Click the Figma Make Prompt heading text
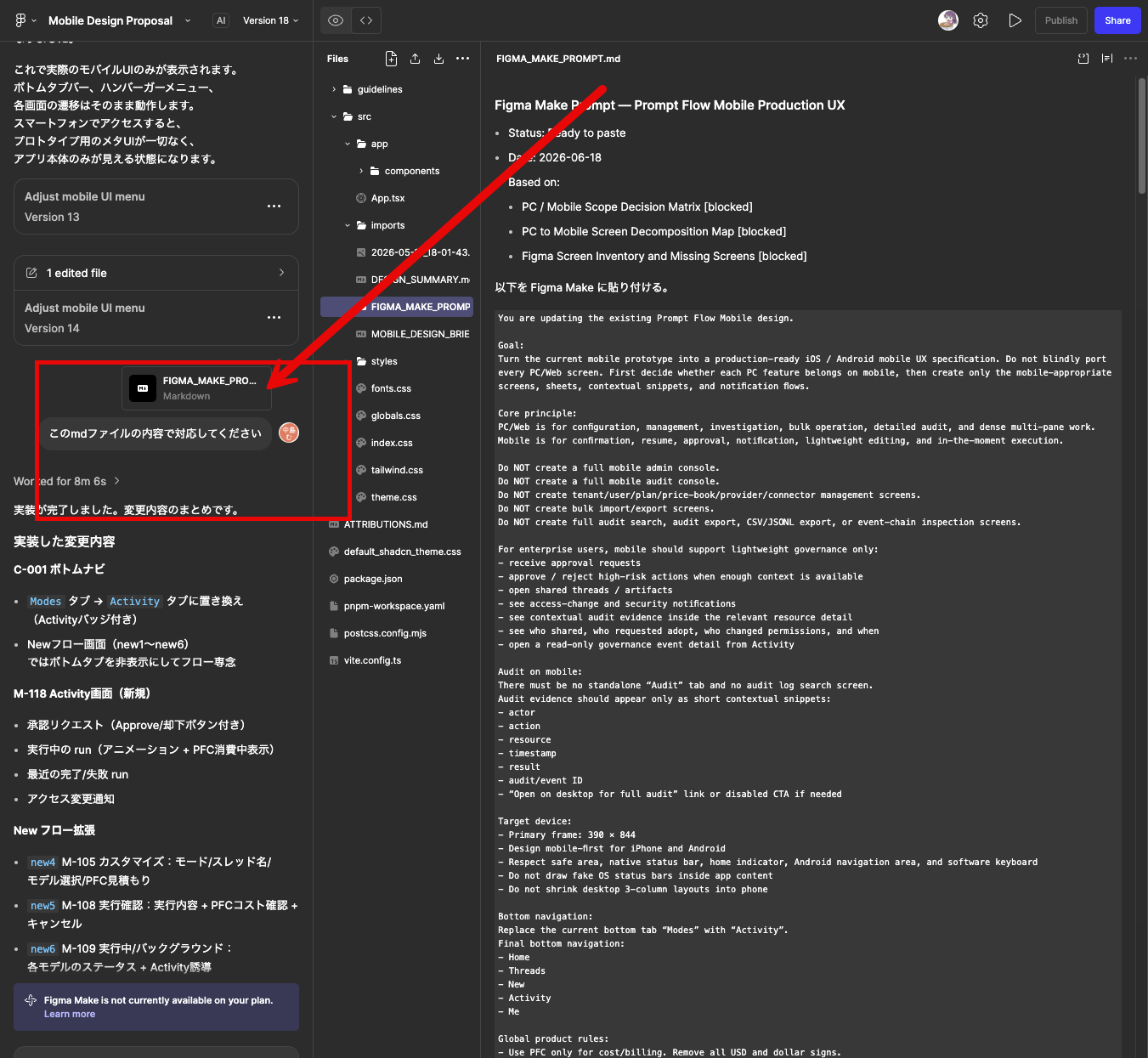1148x1058 pixels. coord(670,105)
